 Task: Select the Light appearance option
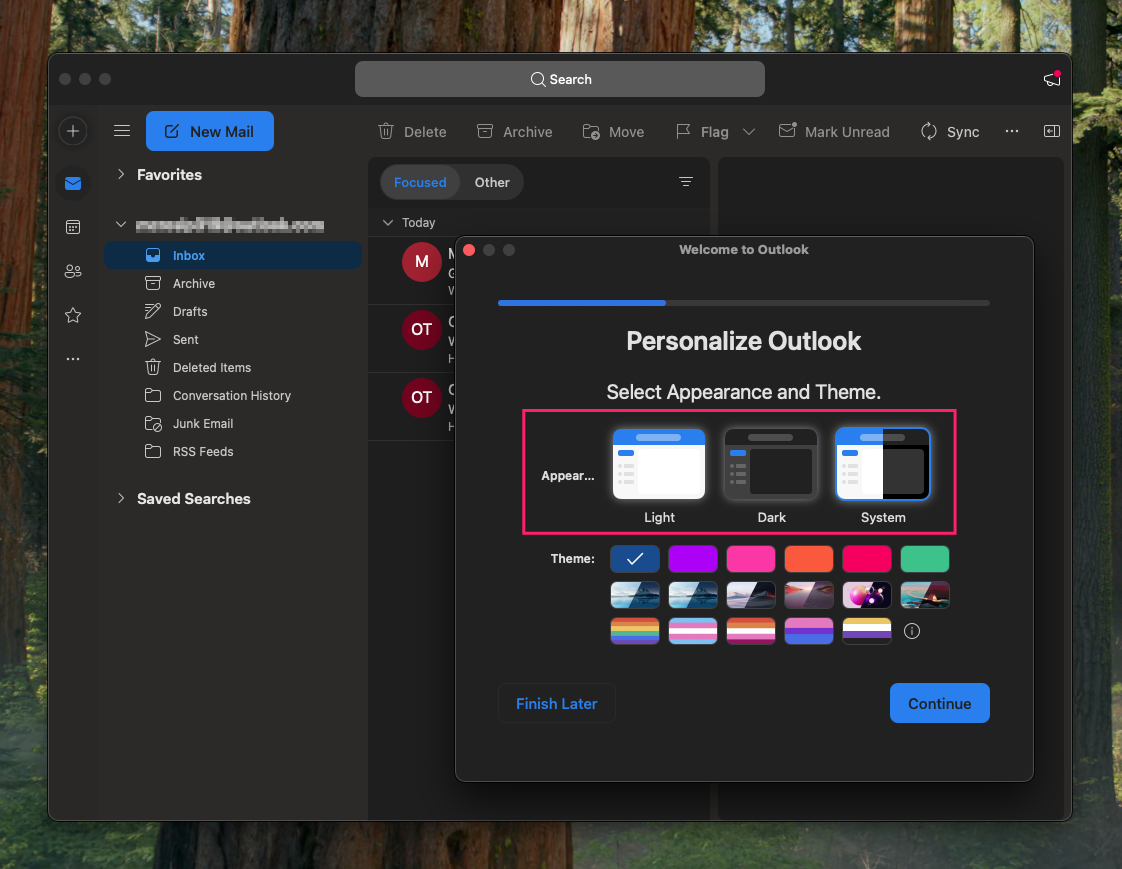[659, 464]
